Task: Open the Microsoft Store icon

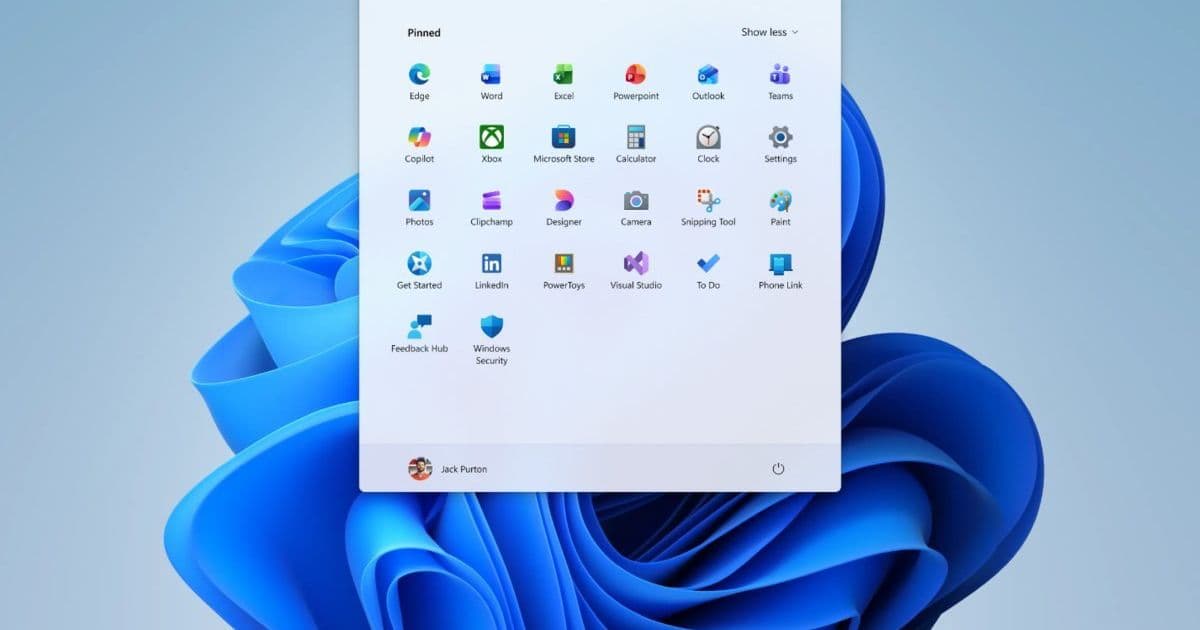Action: 563,137
